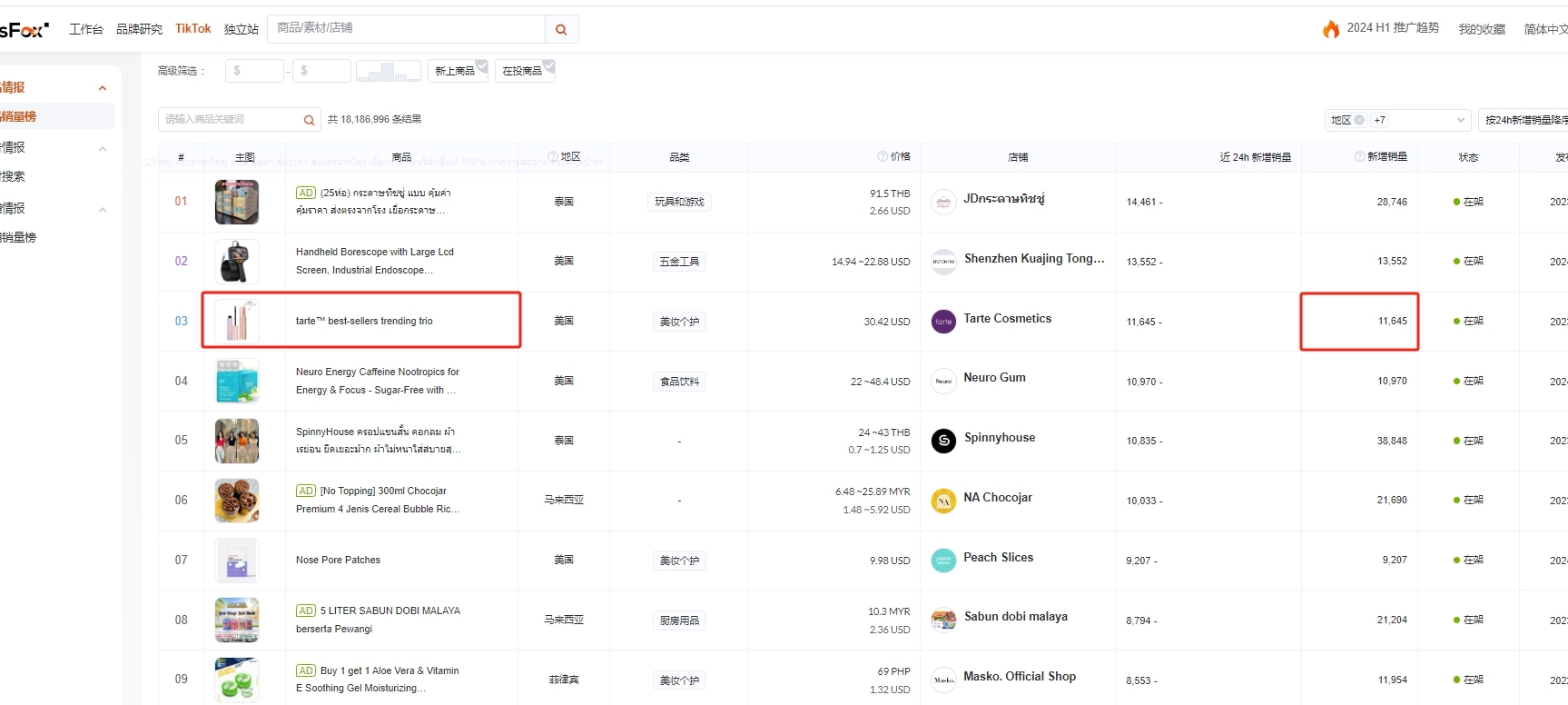1568x705 pixels.
Task: Click the help icon next to 新增销量 header
Action: [x=1359, y=156]
